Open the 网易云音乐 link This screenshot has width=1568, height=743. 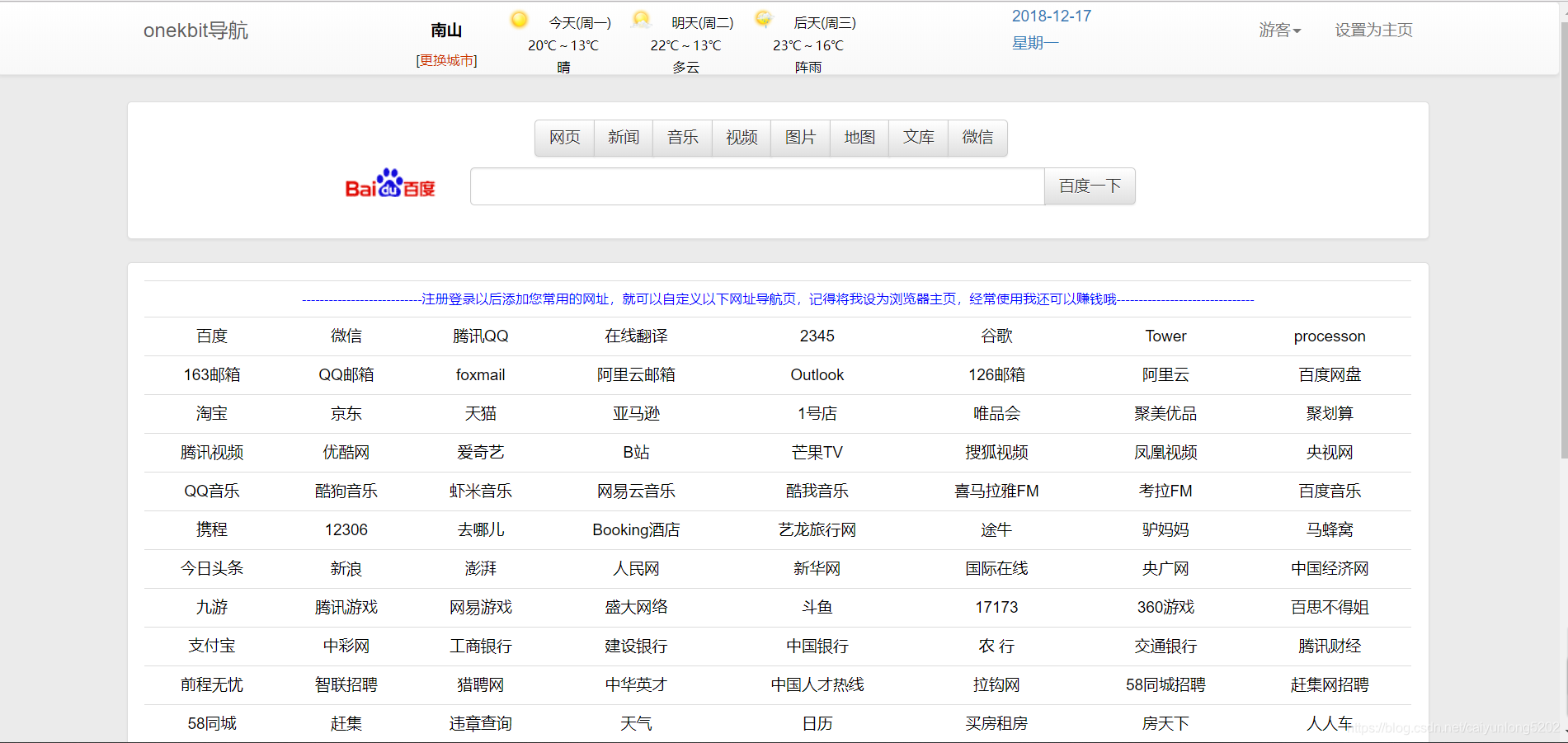[x=636, y=491]
